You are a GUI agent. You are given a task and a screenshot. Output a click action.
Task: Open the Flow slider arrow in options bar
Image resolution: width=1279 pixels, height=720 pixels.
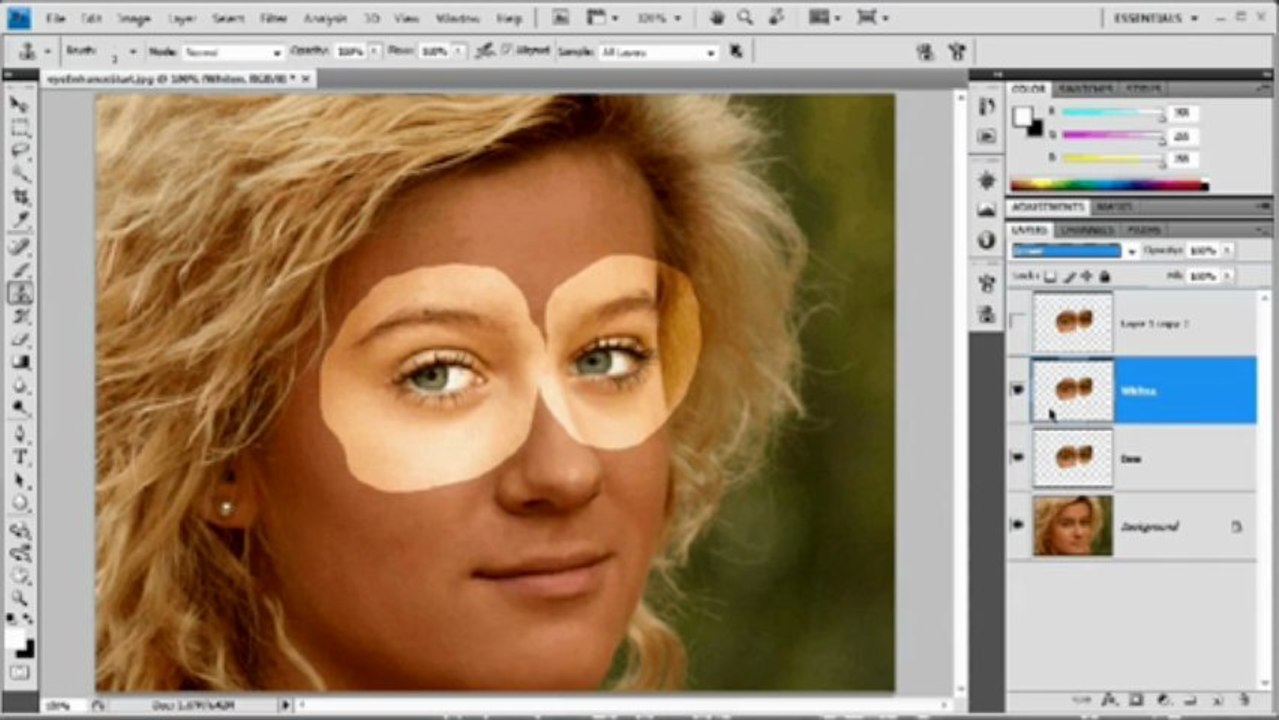coord(459,51)
